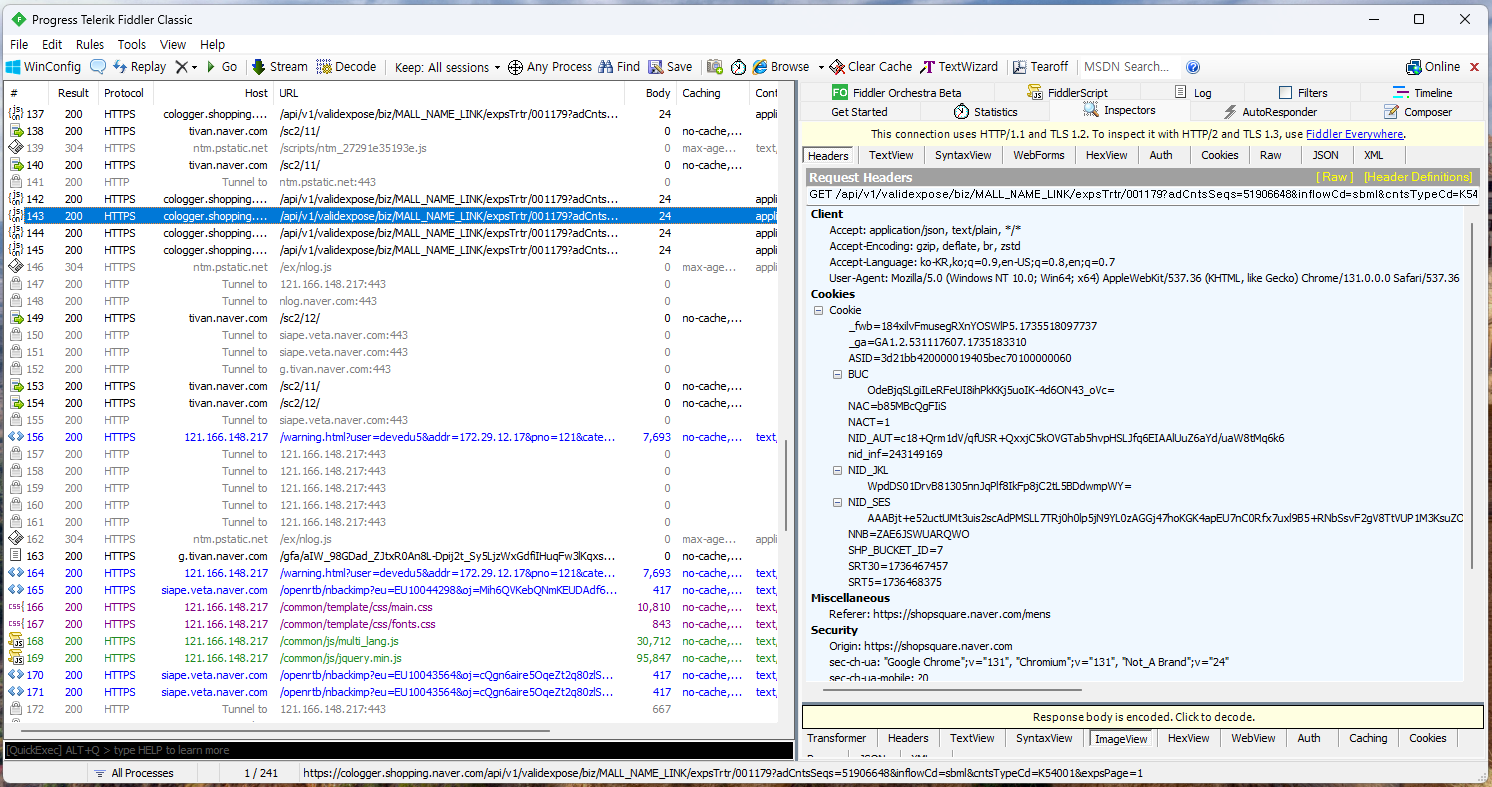The height and width of the screenshot is (787, 1492).
Task: Open the File menu
Action: (19, 45)
